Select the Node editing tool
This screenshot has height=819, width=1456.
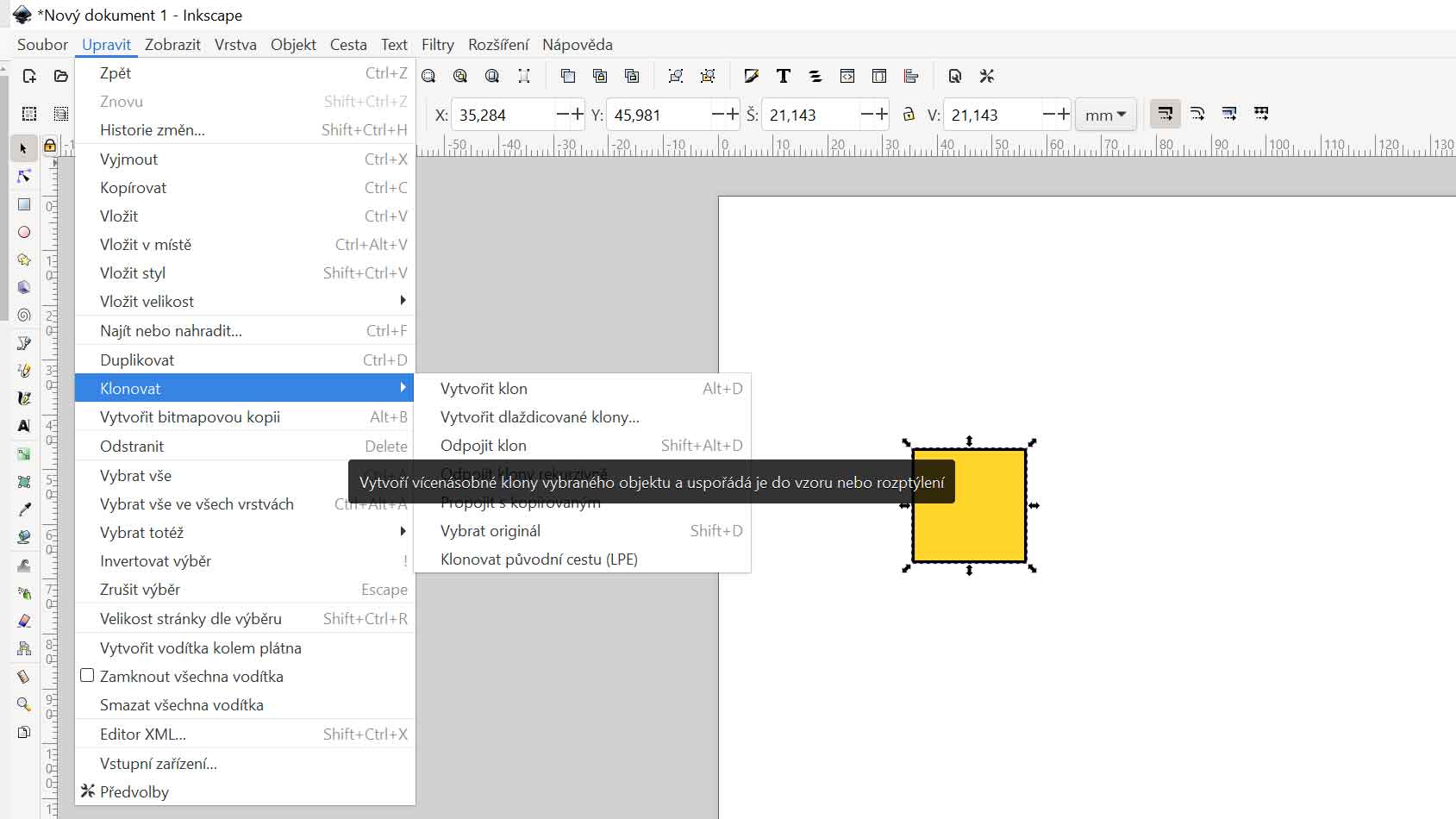(24, 177)
